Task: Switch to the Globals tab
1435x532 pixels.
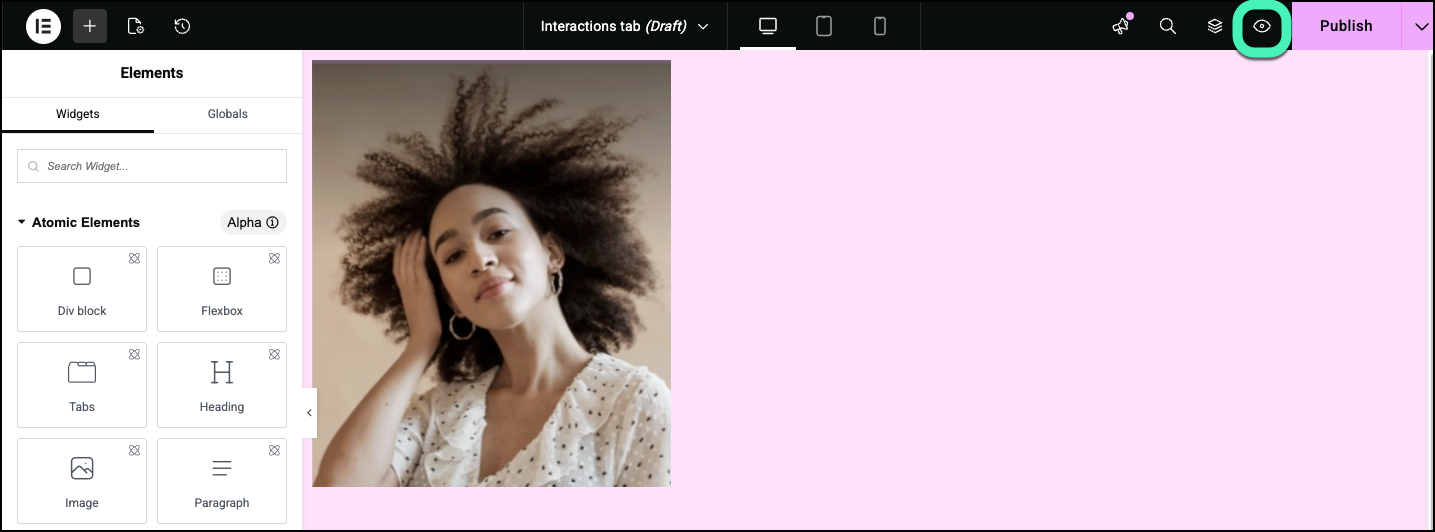Action: click(228, 114)
